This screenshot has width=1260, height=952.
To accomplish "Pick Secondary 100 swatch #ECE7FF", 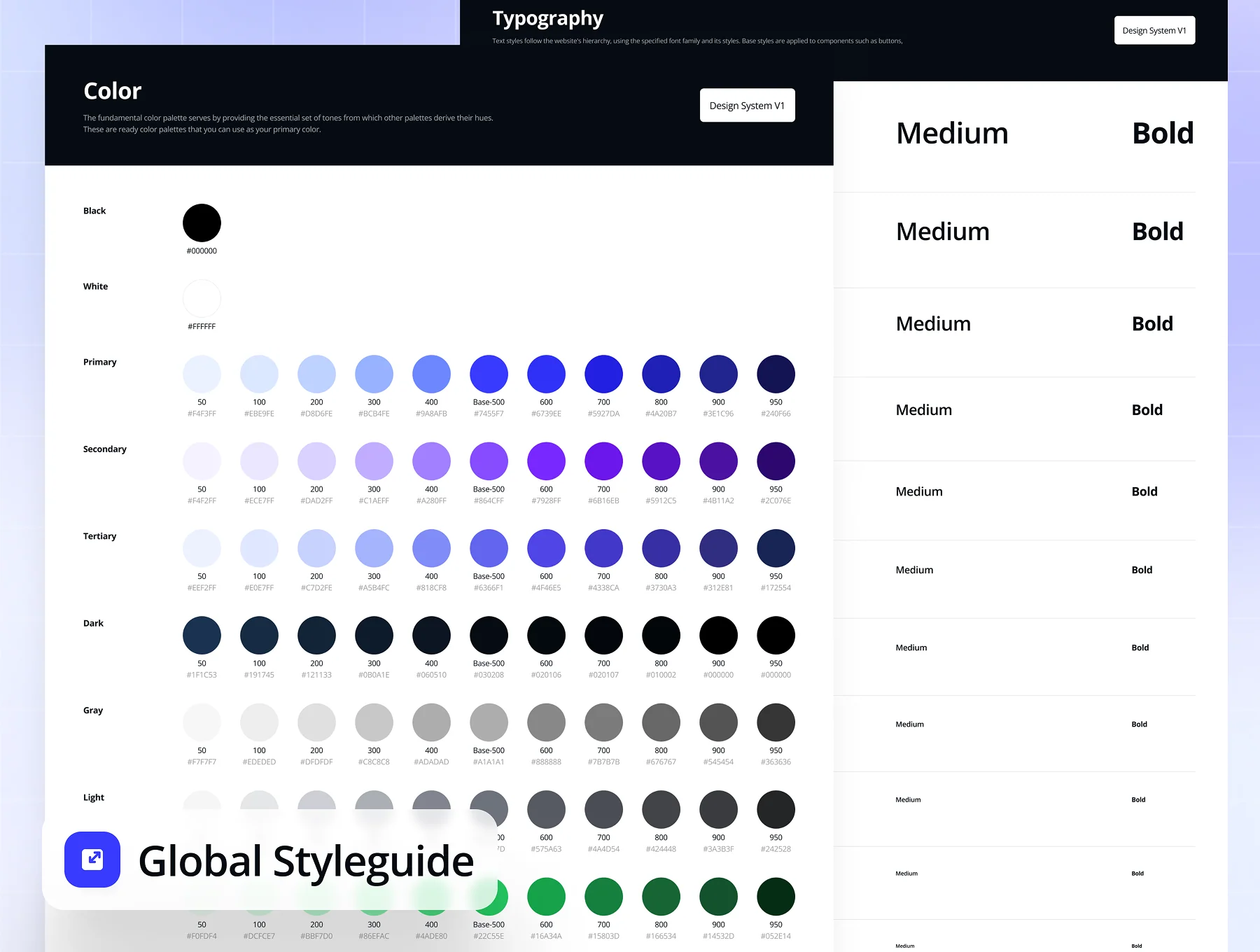I will point(259,461).
